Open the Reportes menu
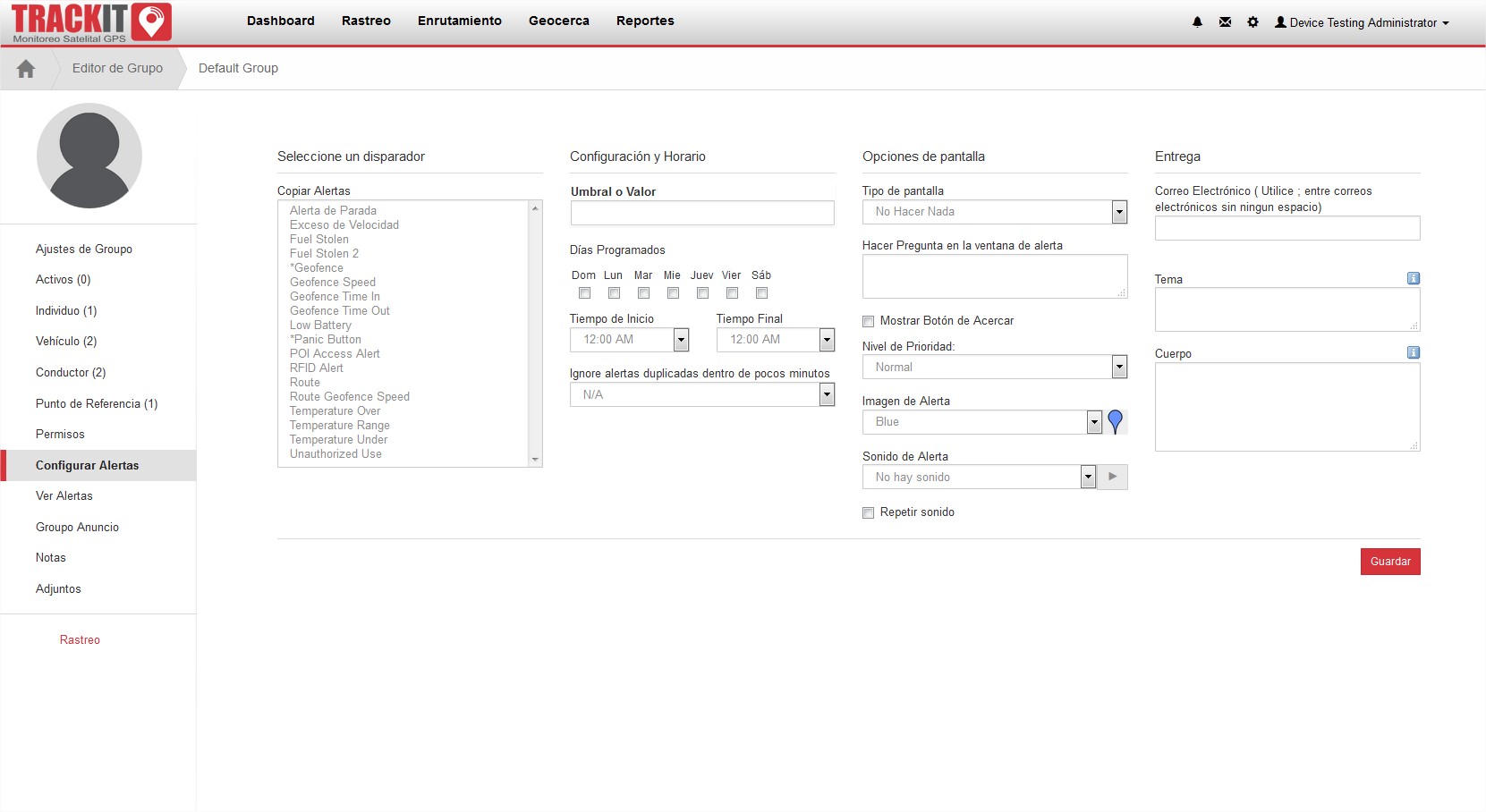1486x812 pixels. [x=644, y=21]
